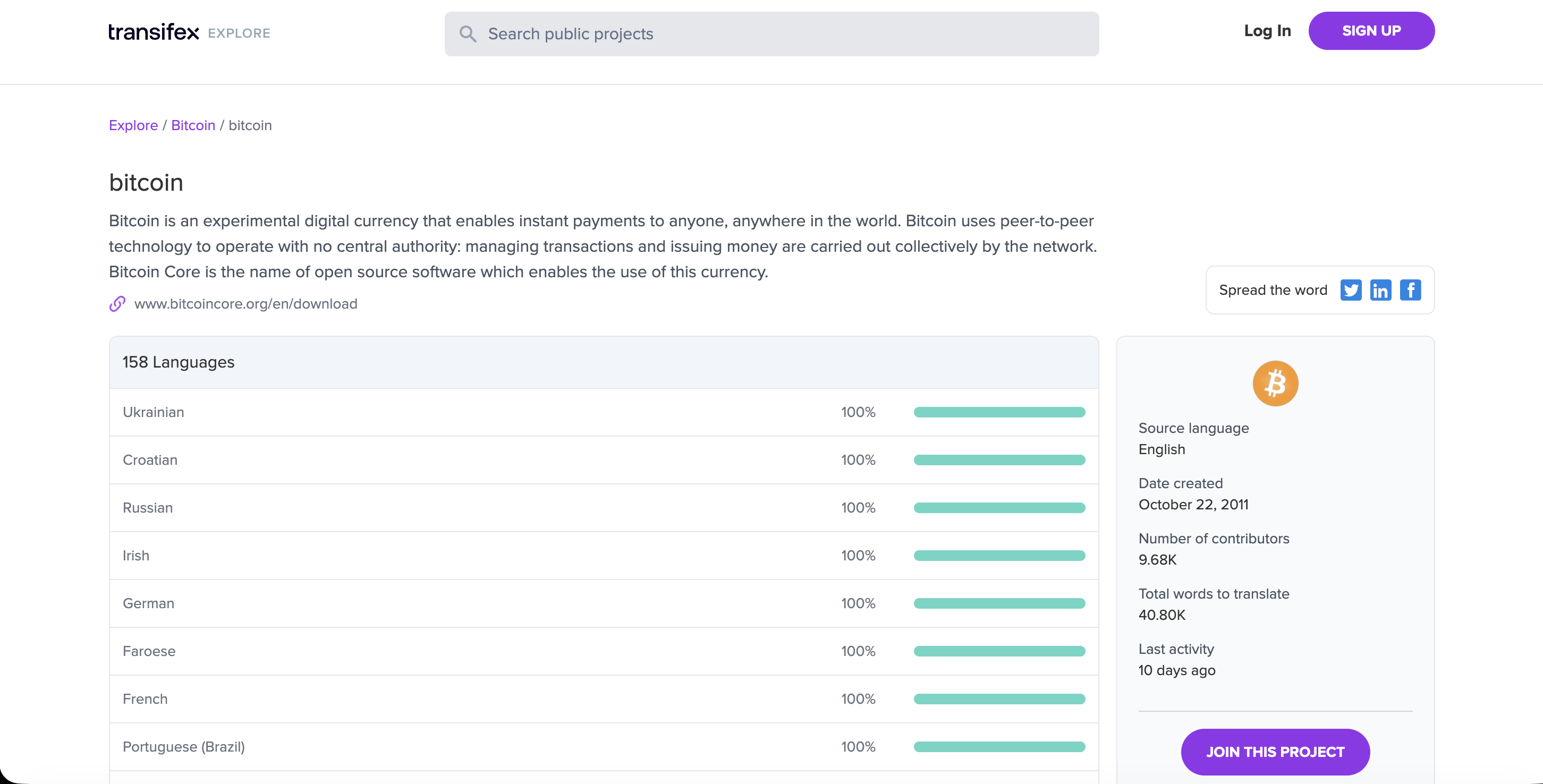Screen dimensions: 1543x784
Task: Click the 40.80K total words value
Action: (x=1162, y=615)
